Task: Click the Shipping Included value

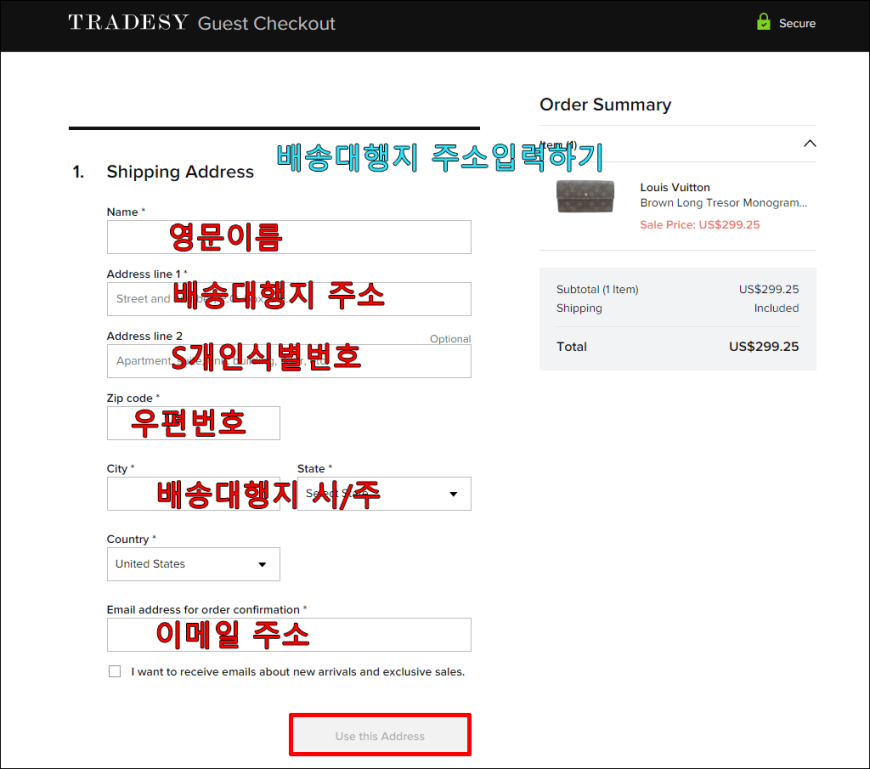Action: [776, 308]
